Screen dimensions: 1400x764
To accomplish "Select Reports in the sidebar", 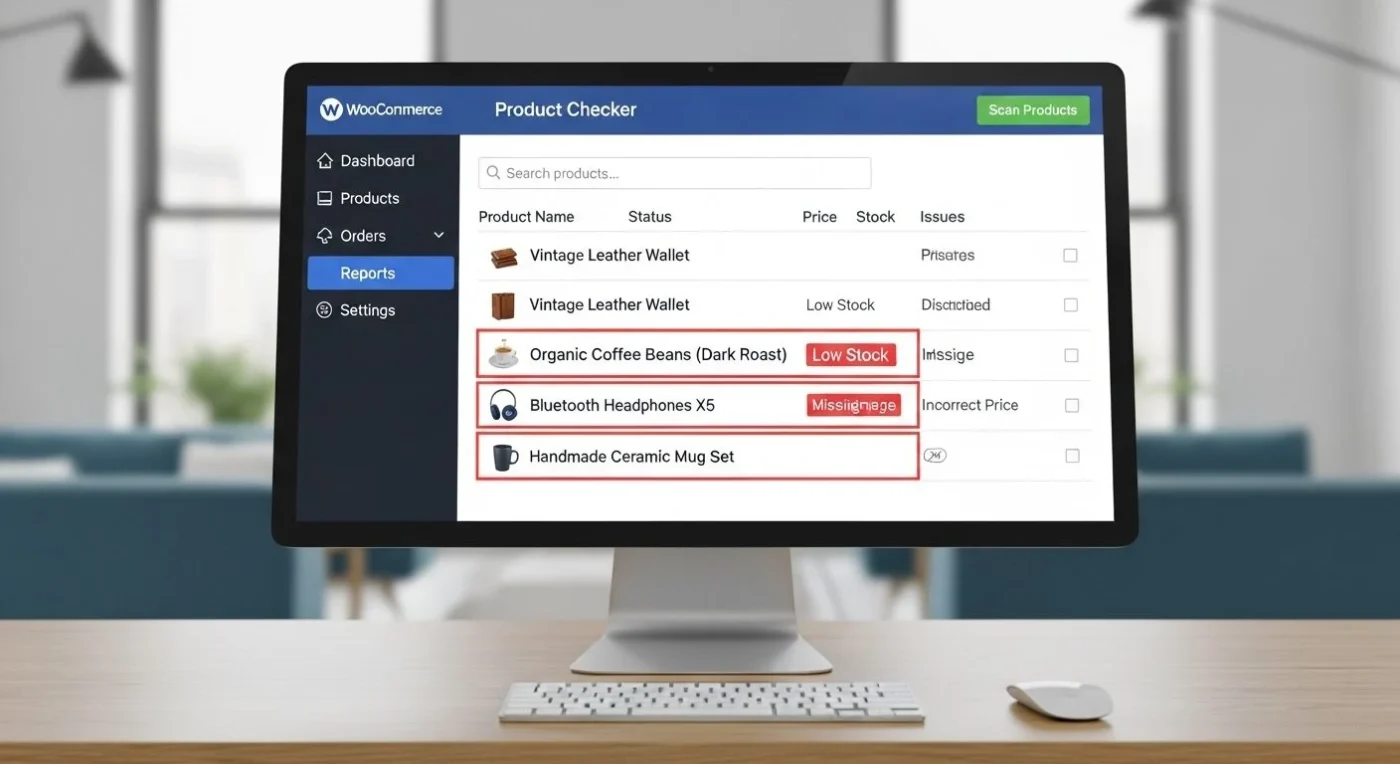I will pyautogui.click(x=367, y=272).
